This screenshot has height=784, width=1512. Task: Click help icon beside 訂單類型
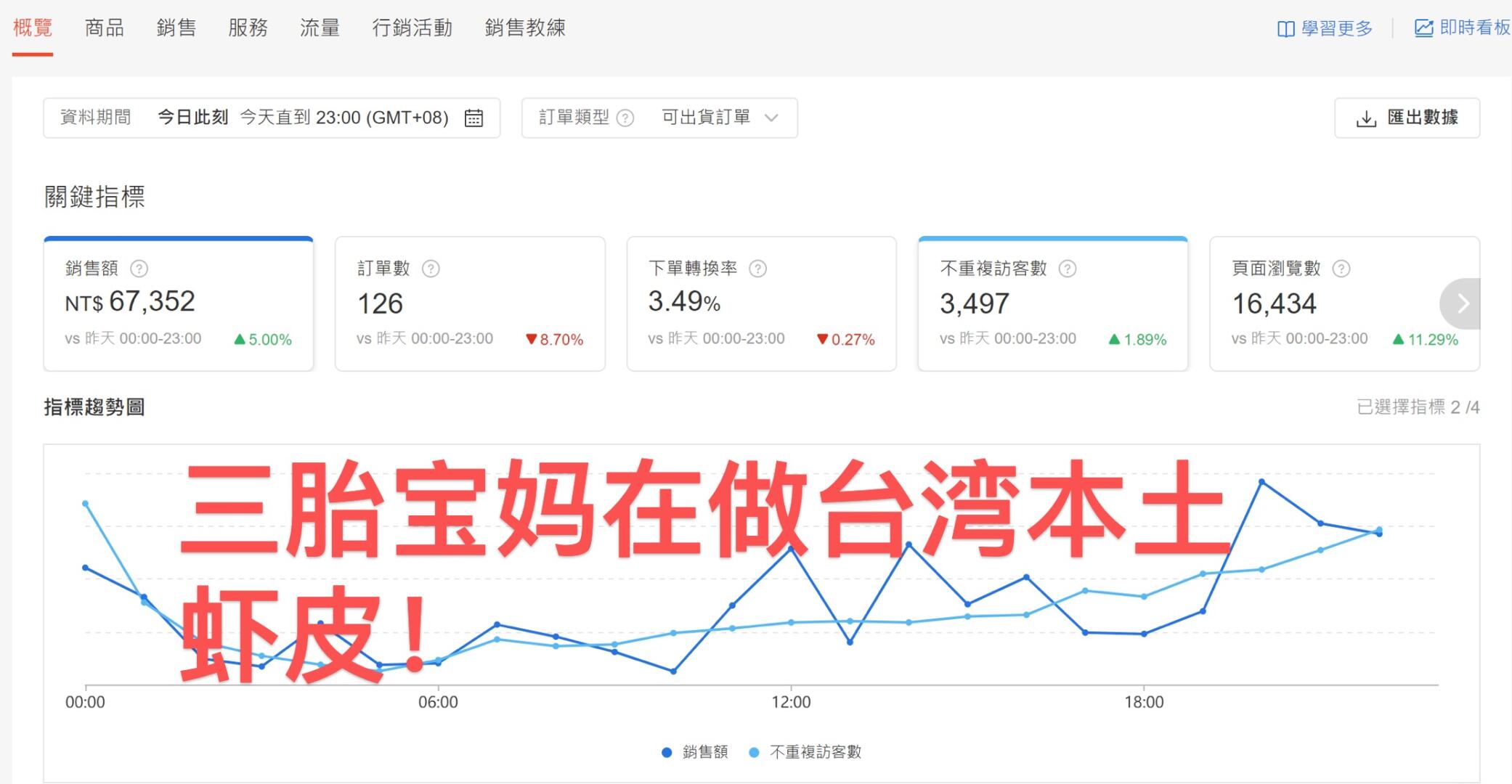tap(625, 118)
